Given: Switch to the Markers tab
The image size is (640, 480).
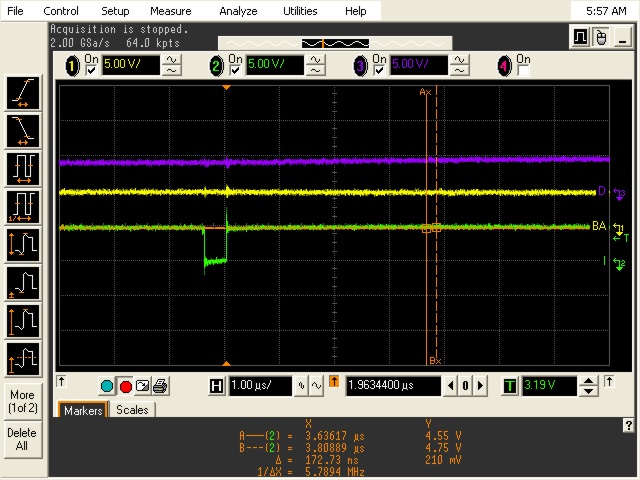Looking at the screenshot, I should click(83, 410).
